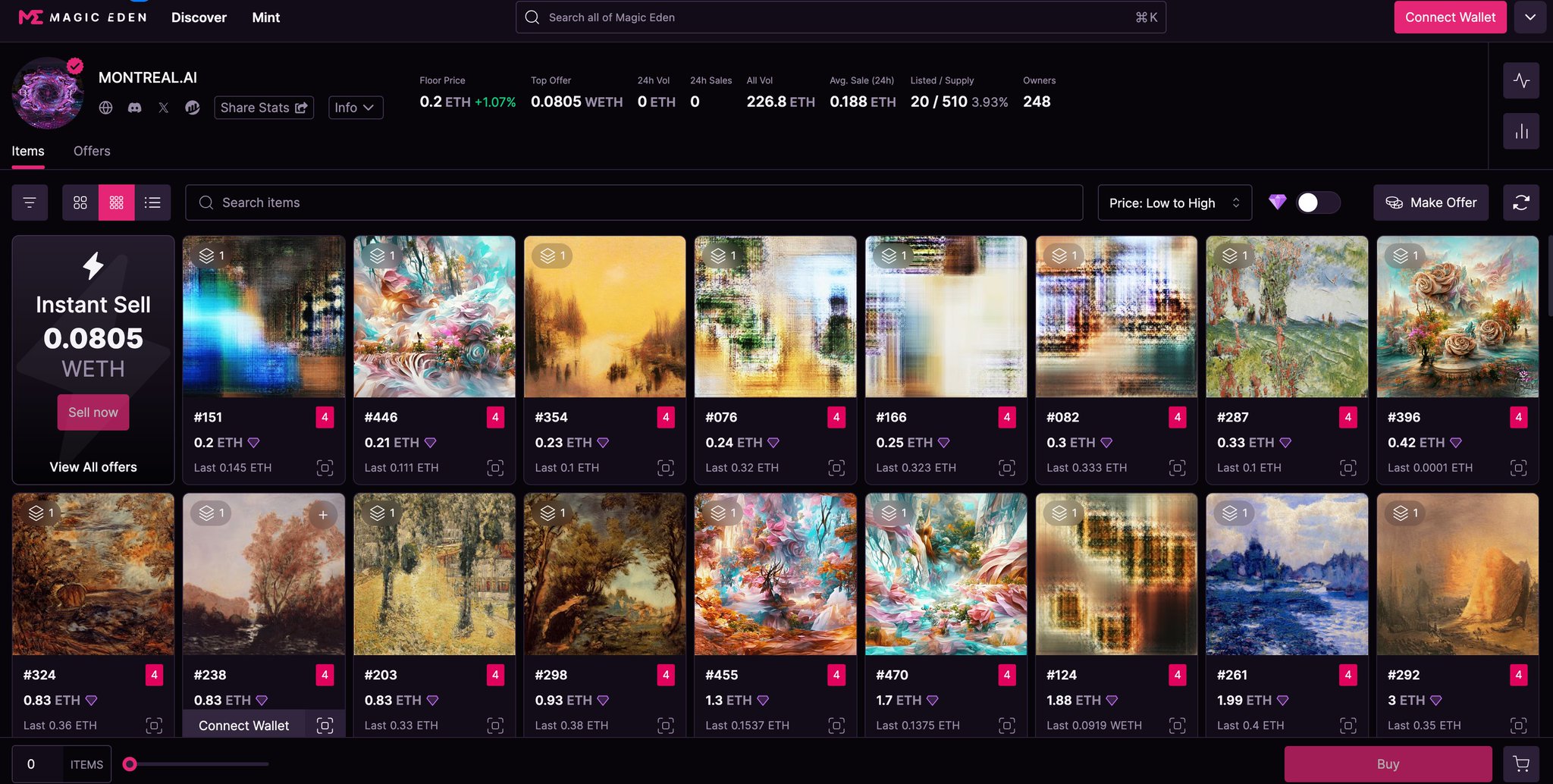
Task: Open the bar chart analytics icon
Action: (x=1521, y=131)
